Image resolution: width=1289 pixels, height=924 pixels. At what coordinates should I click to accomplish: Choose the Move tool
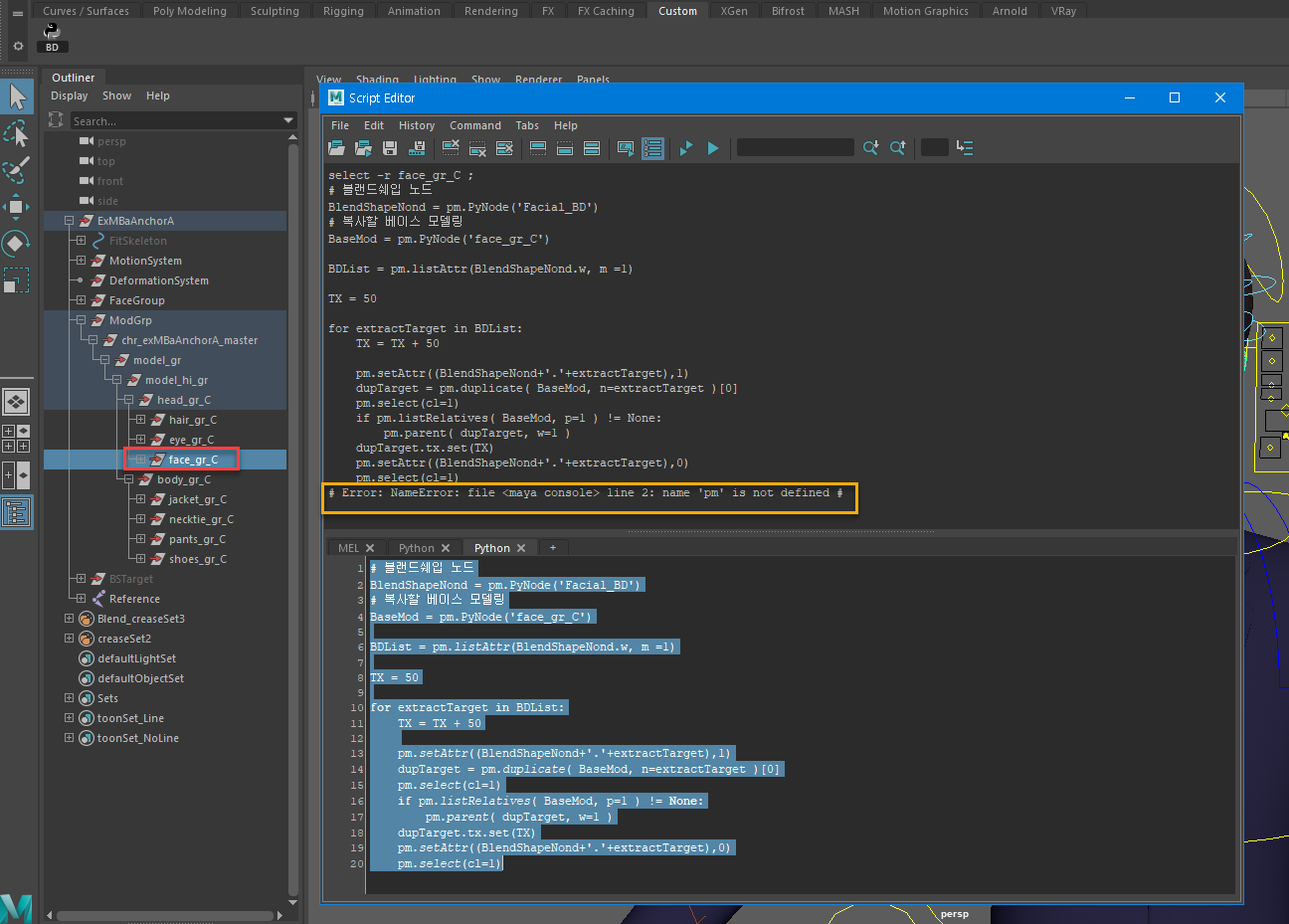pos(17,207)
